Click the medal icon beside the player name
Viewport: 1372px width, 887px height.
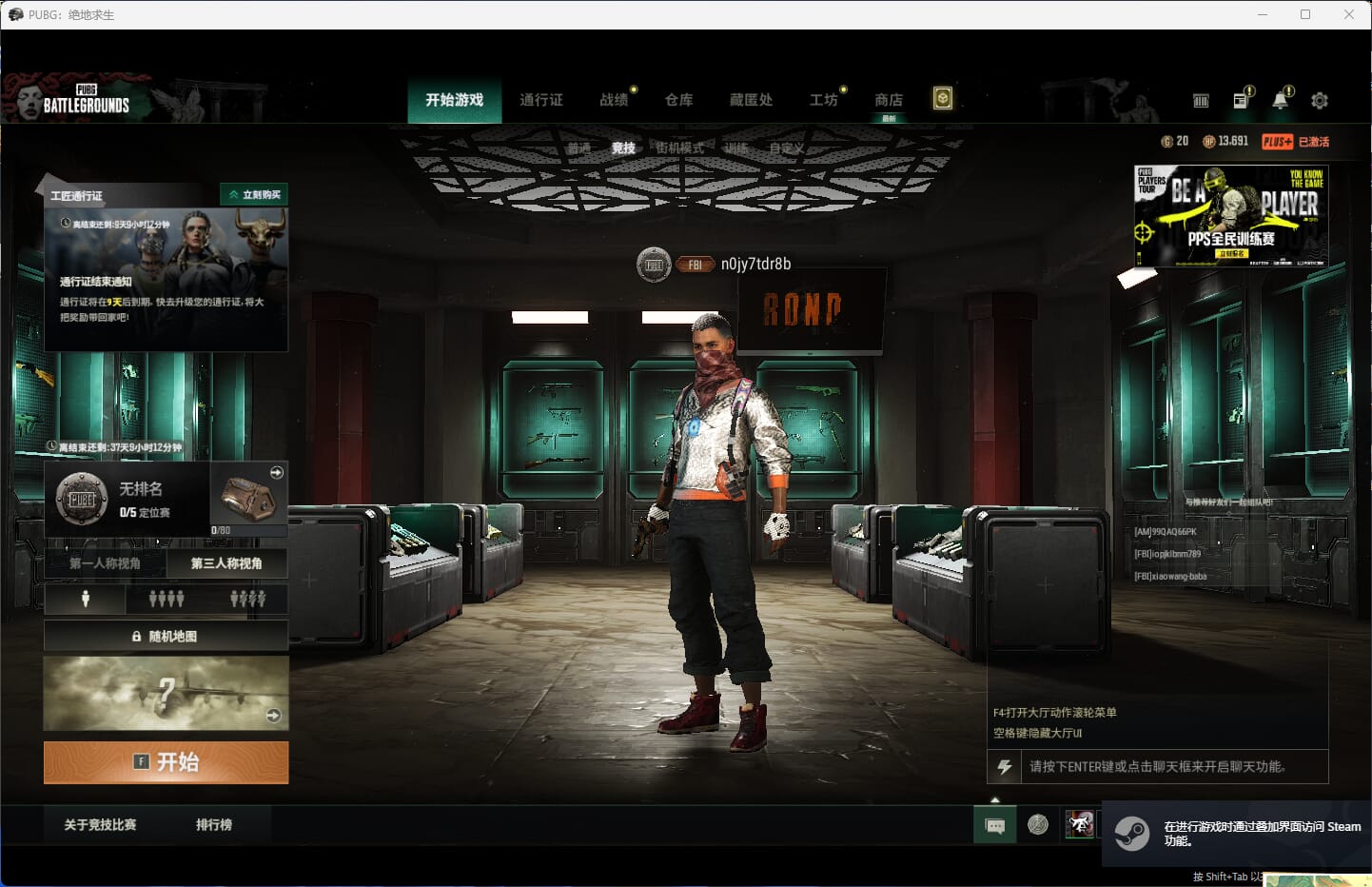(654, 265)
